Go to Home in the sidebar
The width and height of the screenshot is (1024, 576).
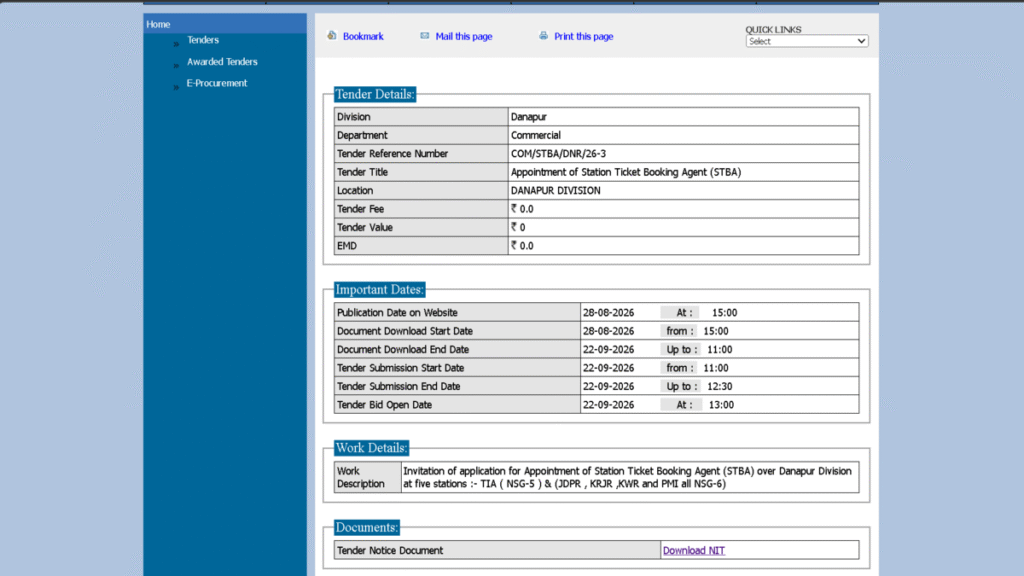pyautogui.click(x=158, y=24)
